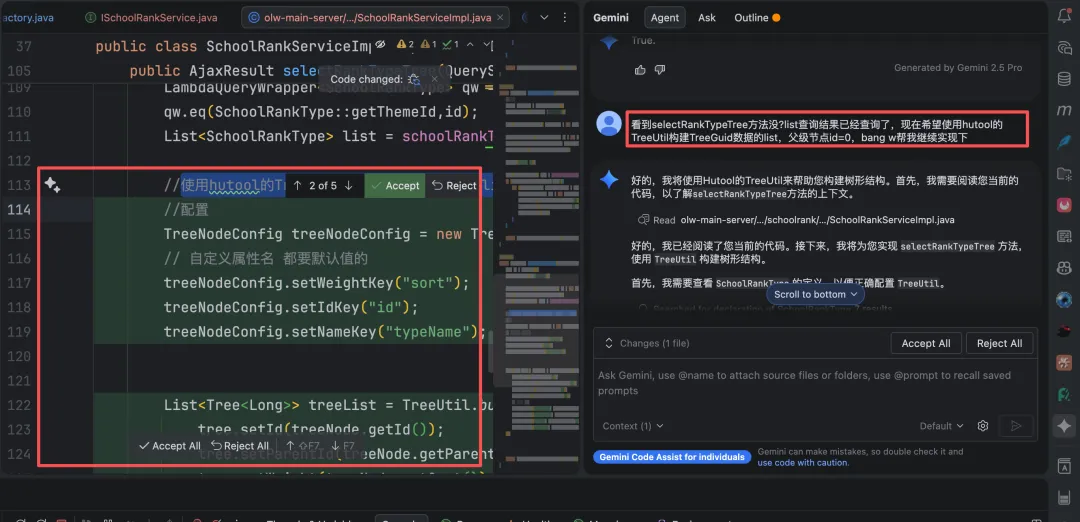Open the red square plugin sidebar icon

coord(1064,205)
